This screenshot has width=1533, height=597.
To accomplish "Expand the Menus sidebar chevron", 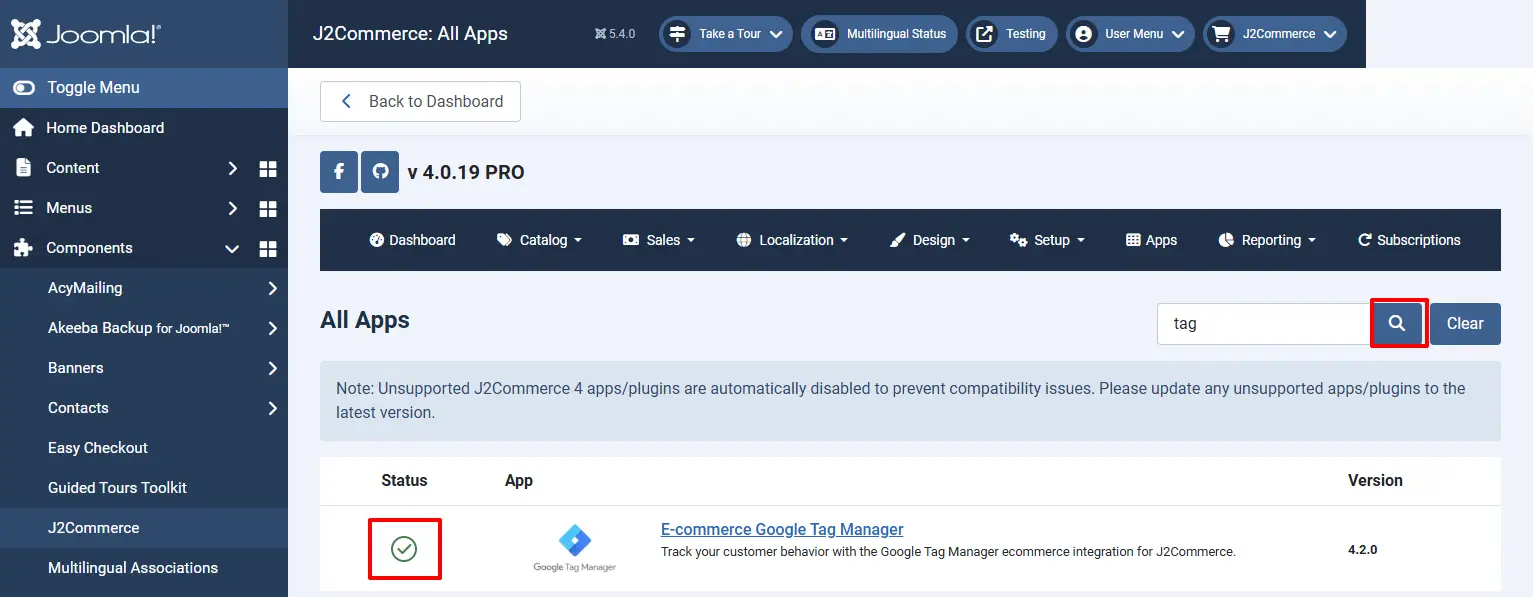I will click(232, 208).
